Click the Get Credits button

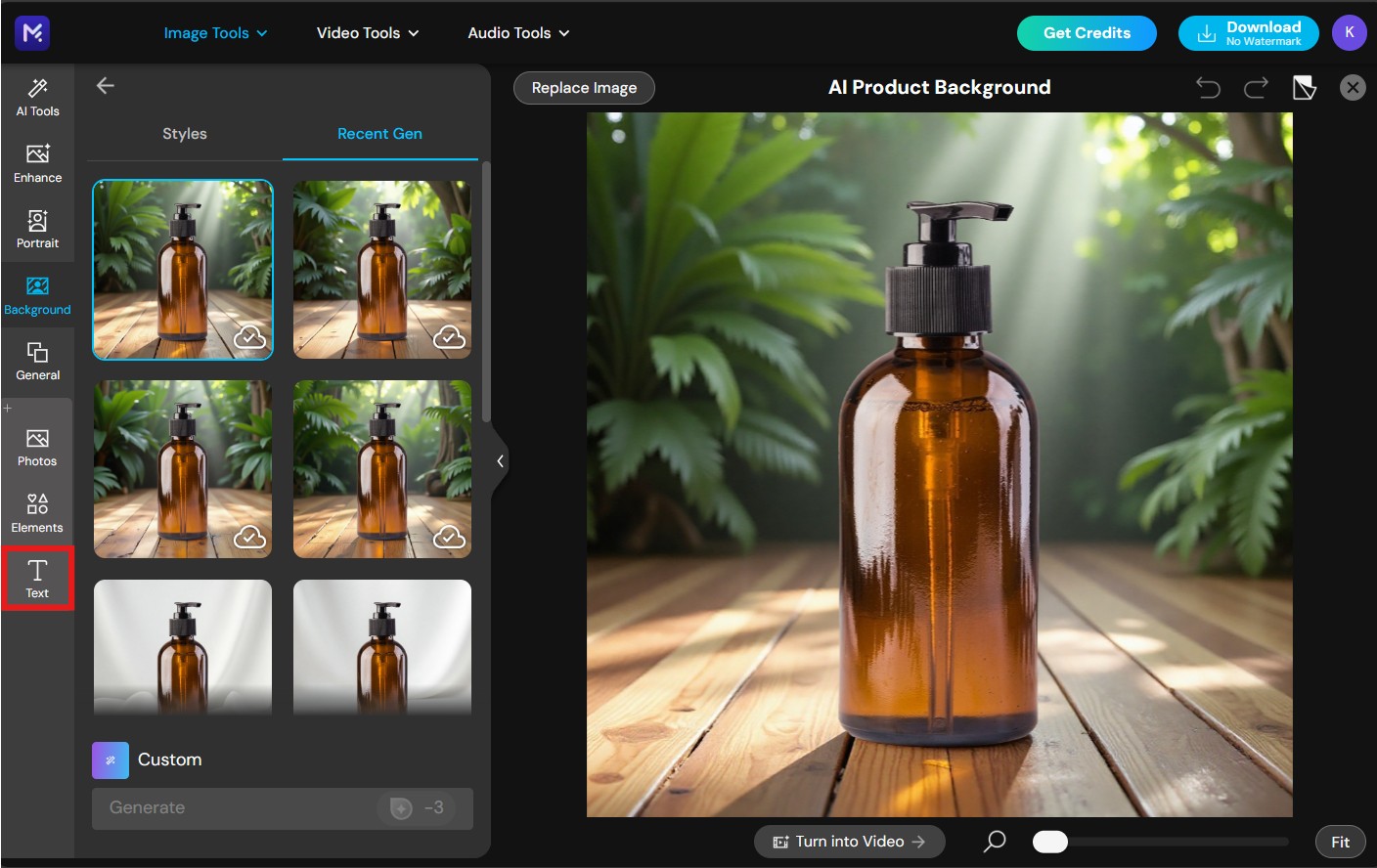point(1087,33)
